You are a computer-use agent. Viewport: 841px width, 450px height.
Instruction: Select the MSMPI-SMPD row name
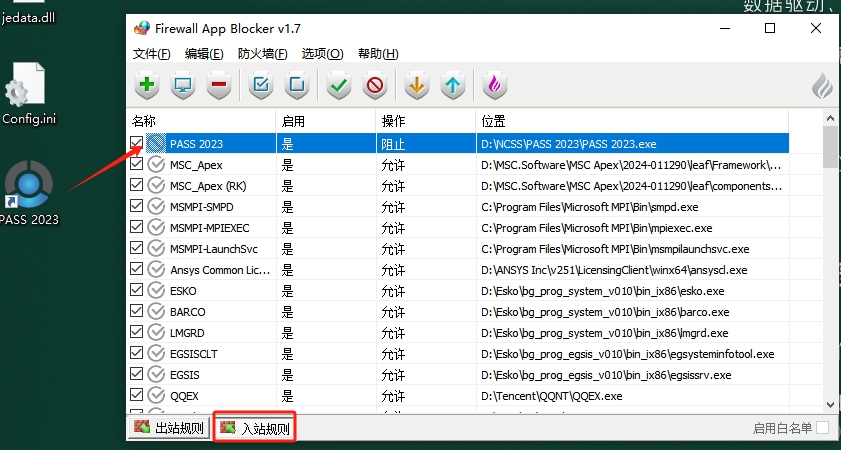[x=202, y=207]
